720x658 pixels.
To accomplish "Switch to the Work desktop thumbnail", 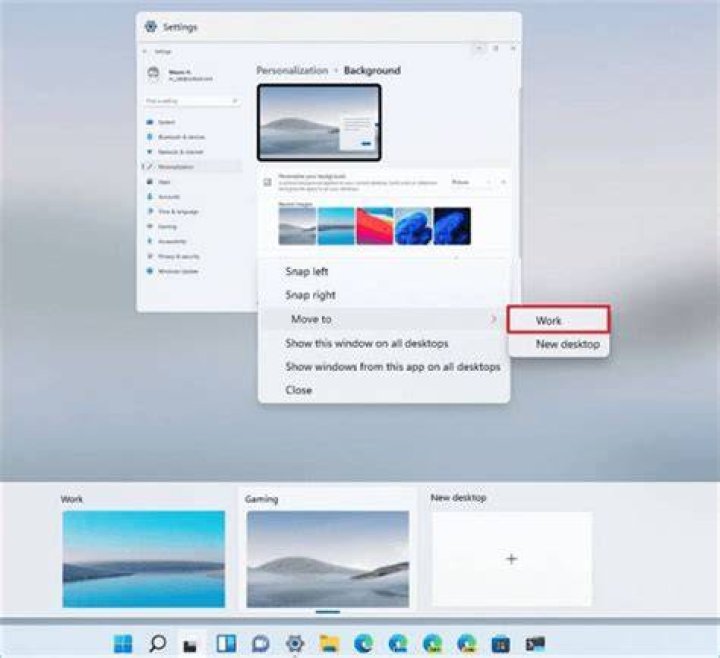I will tap(144, 559).
